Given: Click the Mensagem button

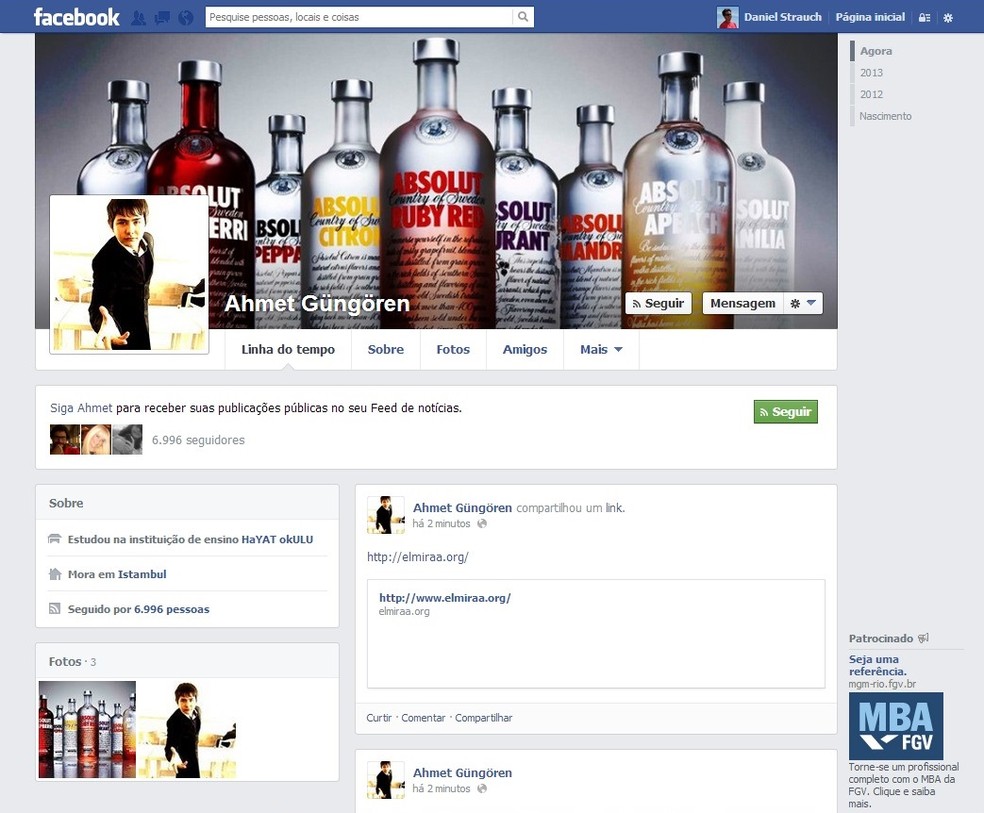Looking at the screenshot, I should [743, 304].
